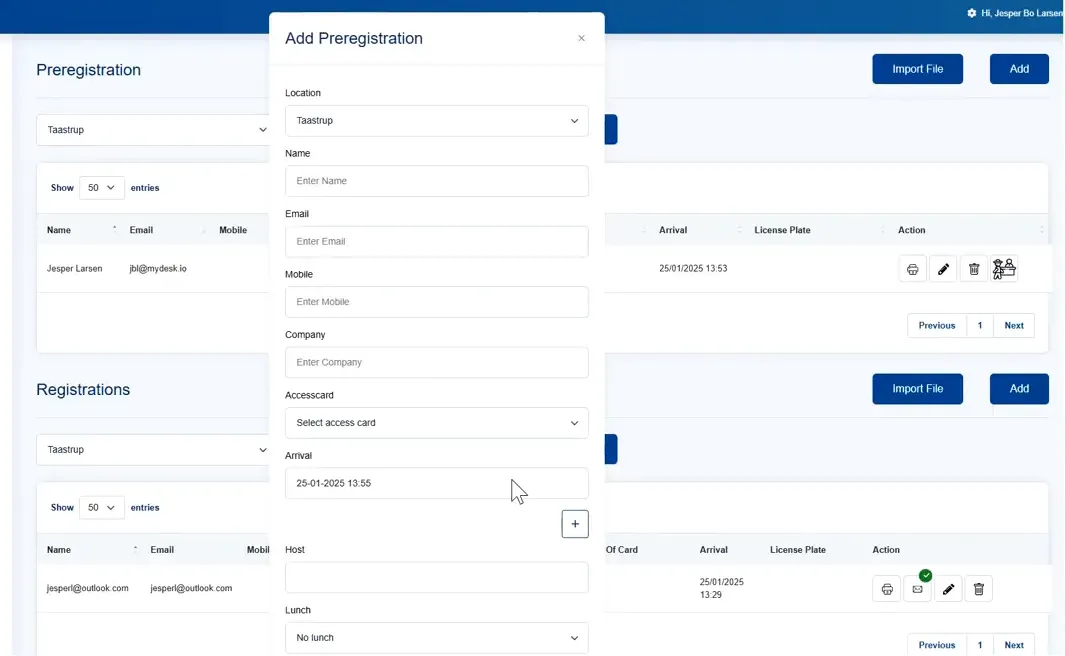The height and width of the screenshot is (656, 1065).
Task: Go to Previous page in Registrations
Action: pos(937,645)
